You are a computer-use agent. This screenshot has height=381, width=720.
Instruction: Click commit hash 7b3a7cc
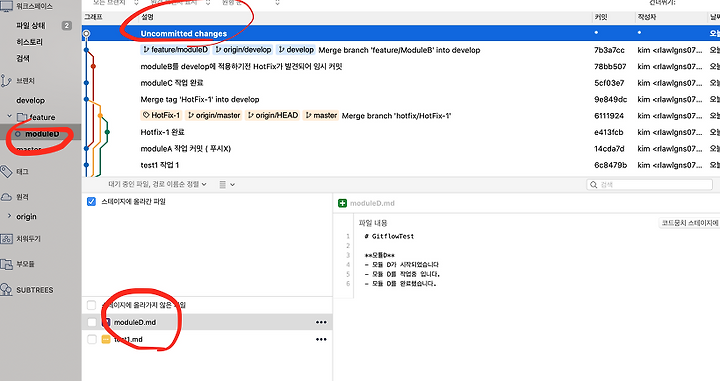609,50
